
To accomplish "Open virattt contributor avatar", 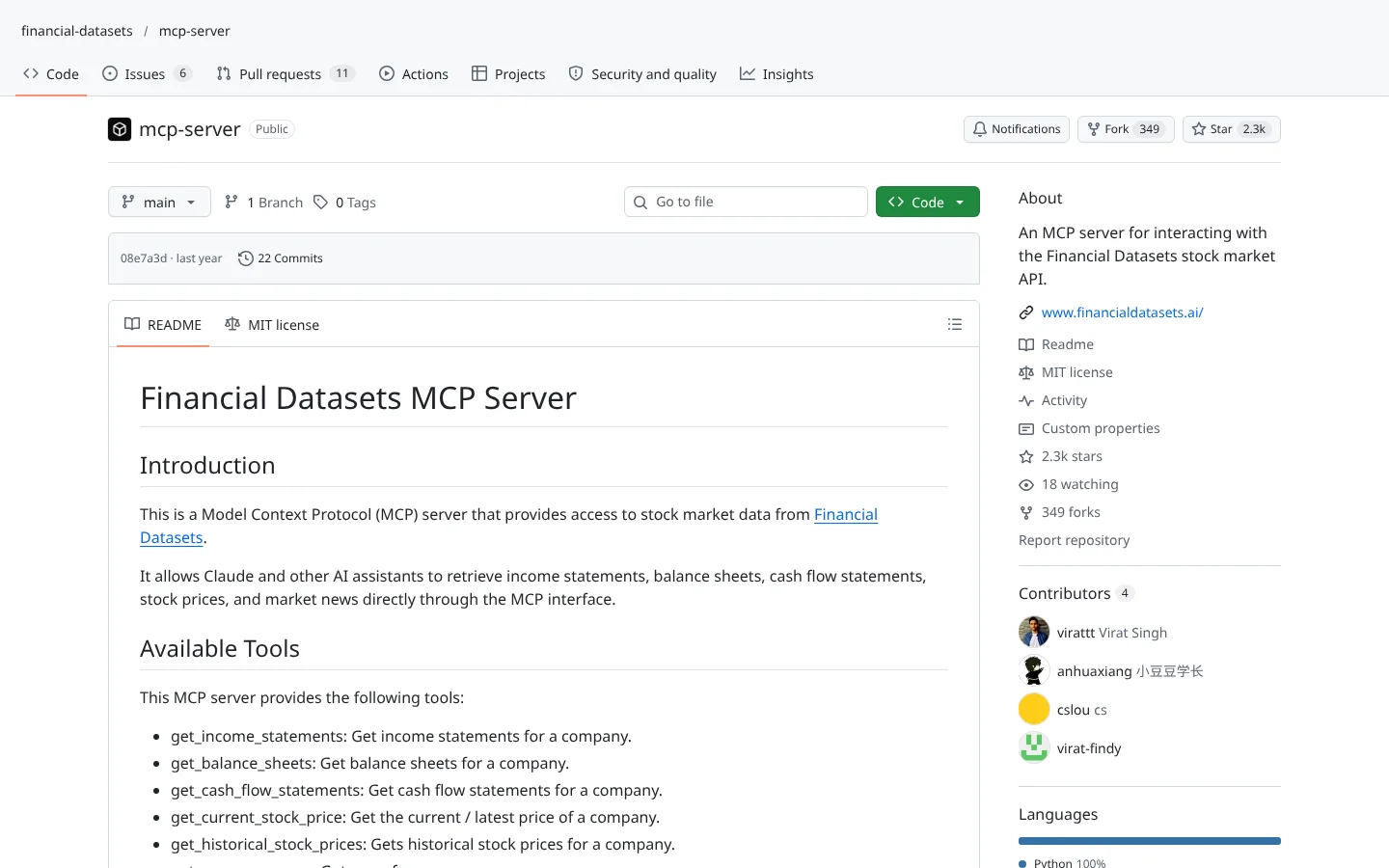I will pyautogui.click(x=1034, y=632).
